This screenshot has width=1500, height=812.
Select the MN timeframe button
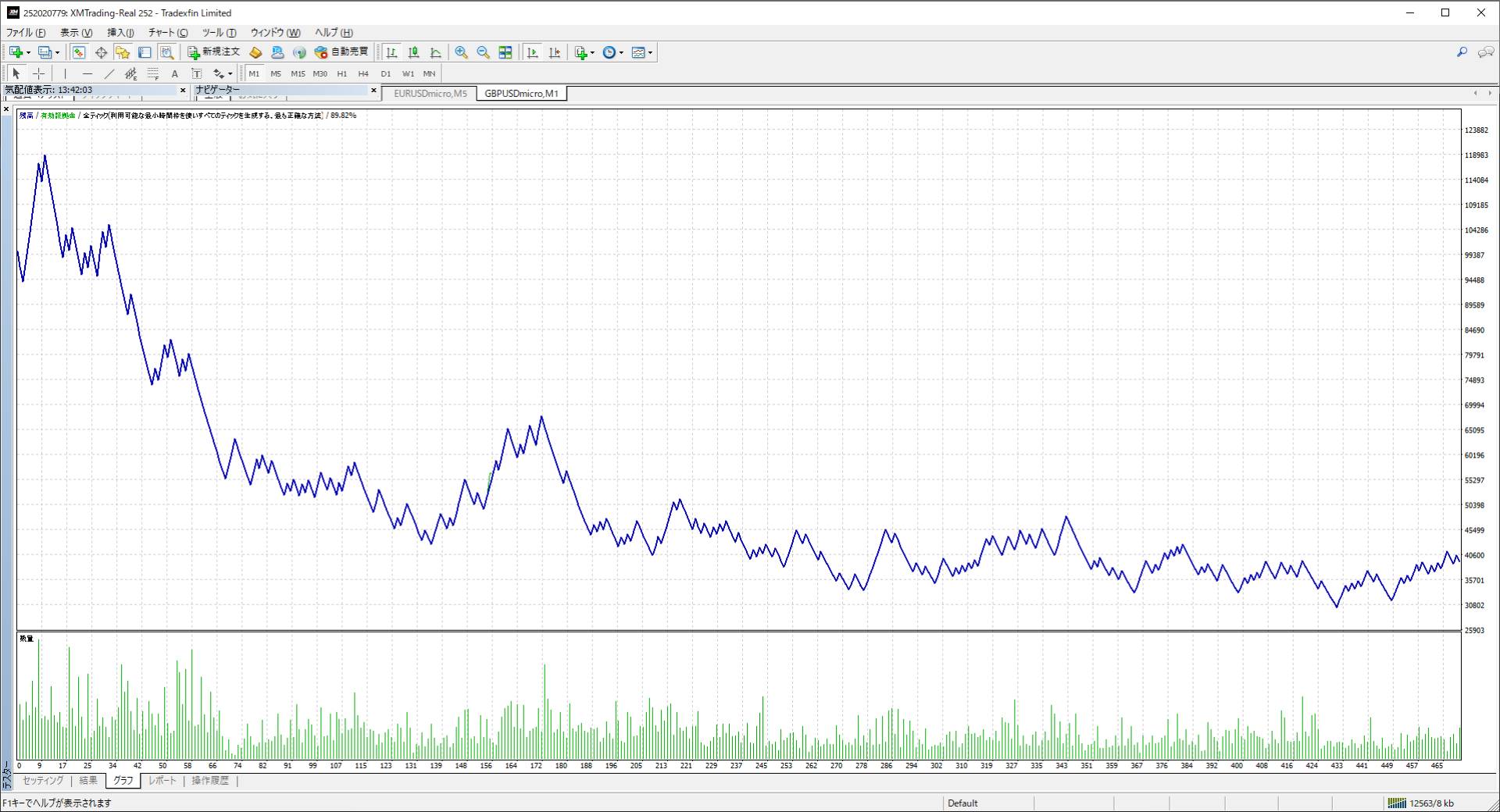pyautogui.click(x=429, y=73)
